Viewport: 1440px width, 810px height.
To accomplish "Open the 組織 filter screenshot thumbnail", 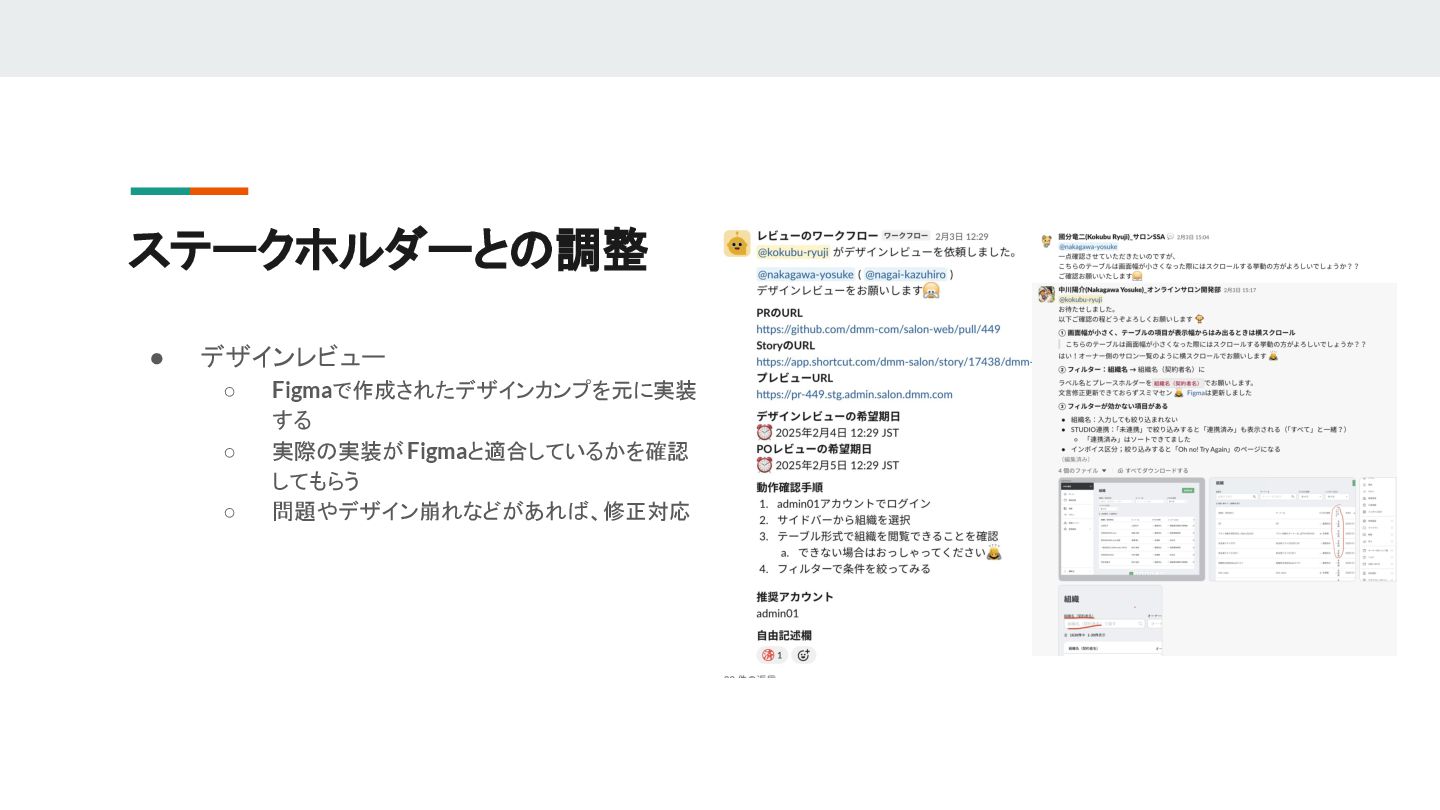I will (x=1111, y=620).
